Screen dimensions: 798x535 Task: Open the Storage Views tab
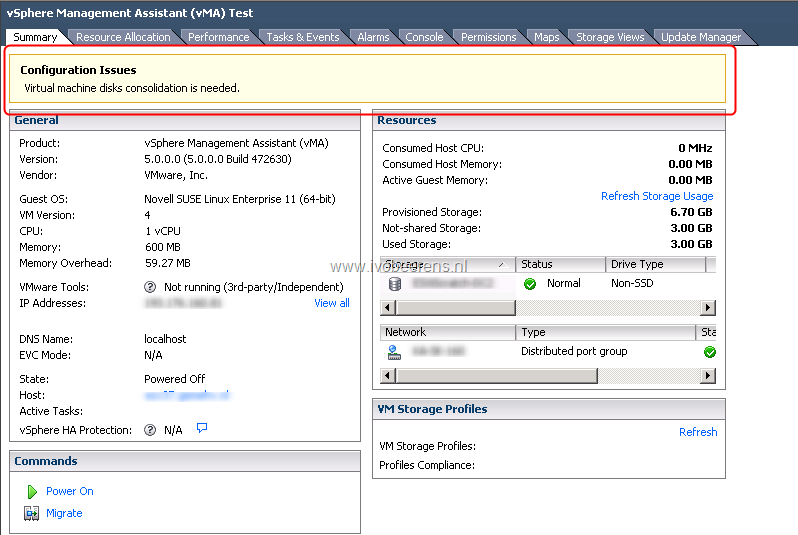610,37
